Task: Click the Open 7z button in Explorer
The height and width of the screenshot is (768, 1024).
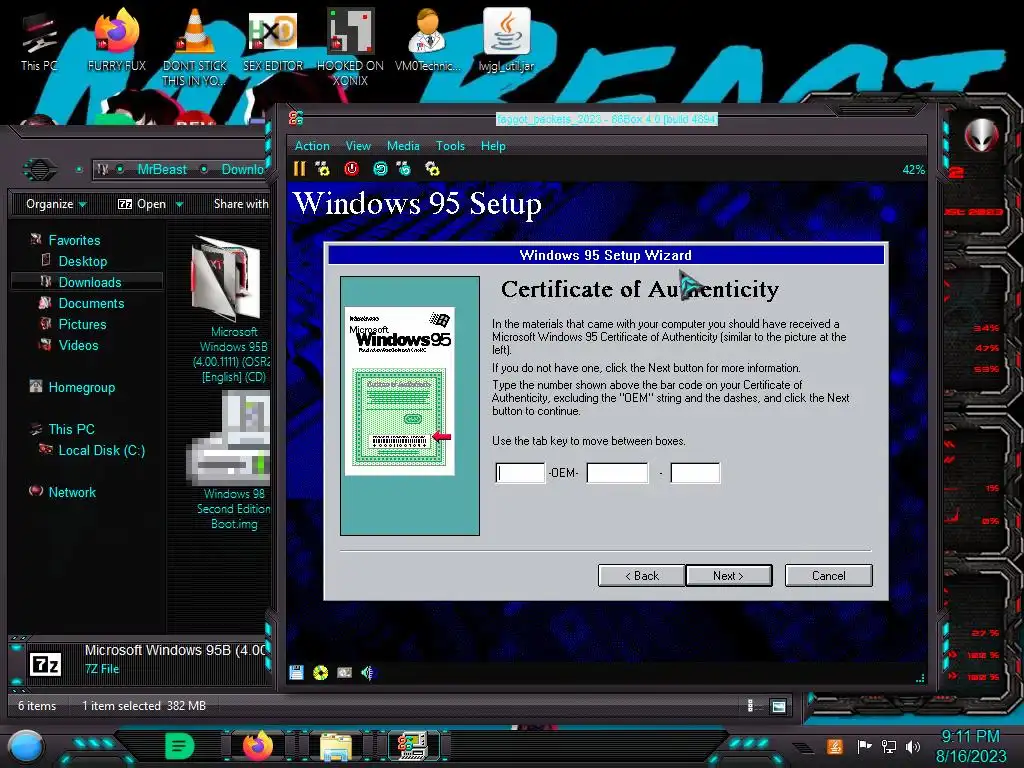Action: [142, 204]
